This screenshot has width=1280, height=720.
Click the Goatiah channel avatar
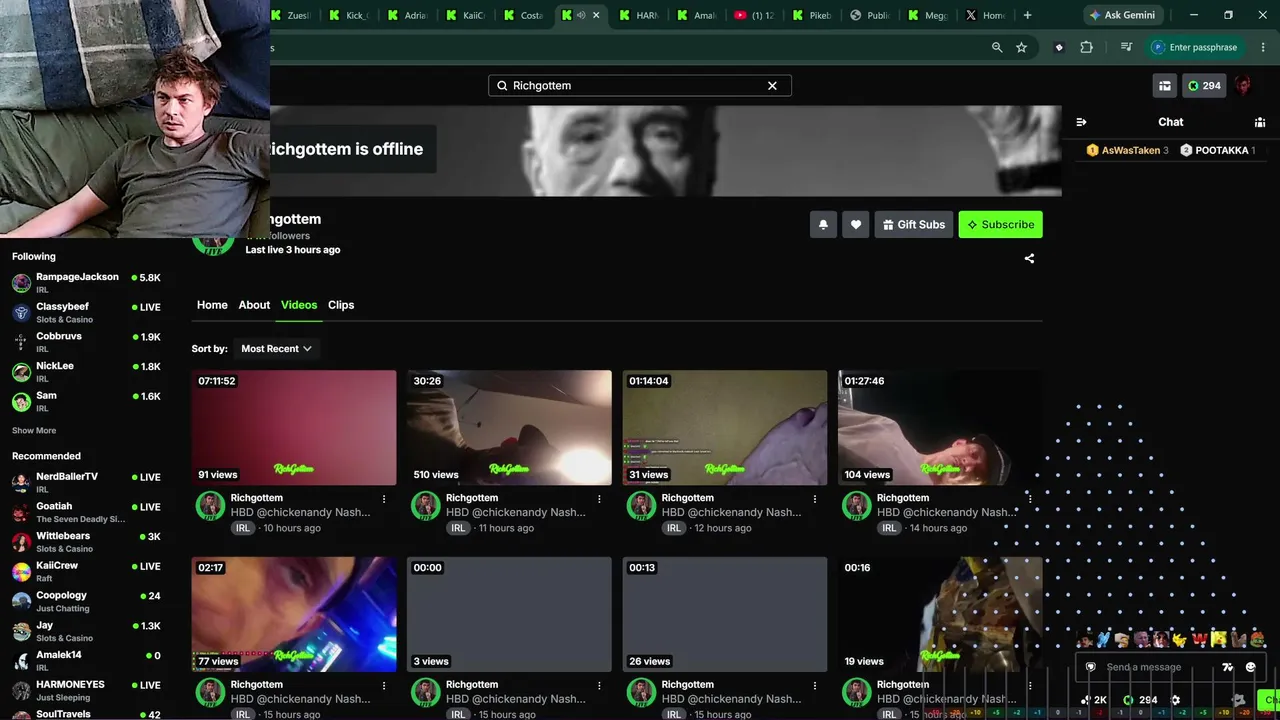(21, 513)
